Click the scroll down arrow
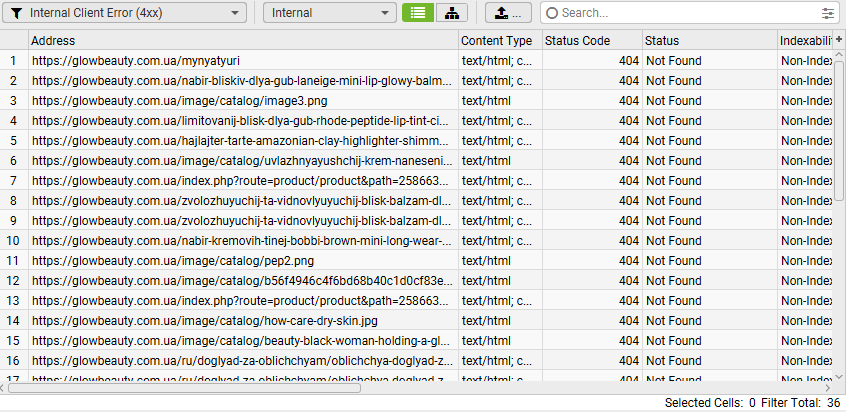 pos(839,376)
